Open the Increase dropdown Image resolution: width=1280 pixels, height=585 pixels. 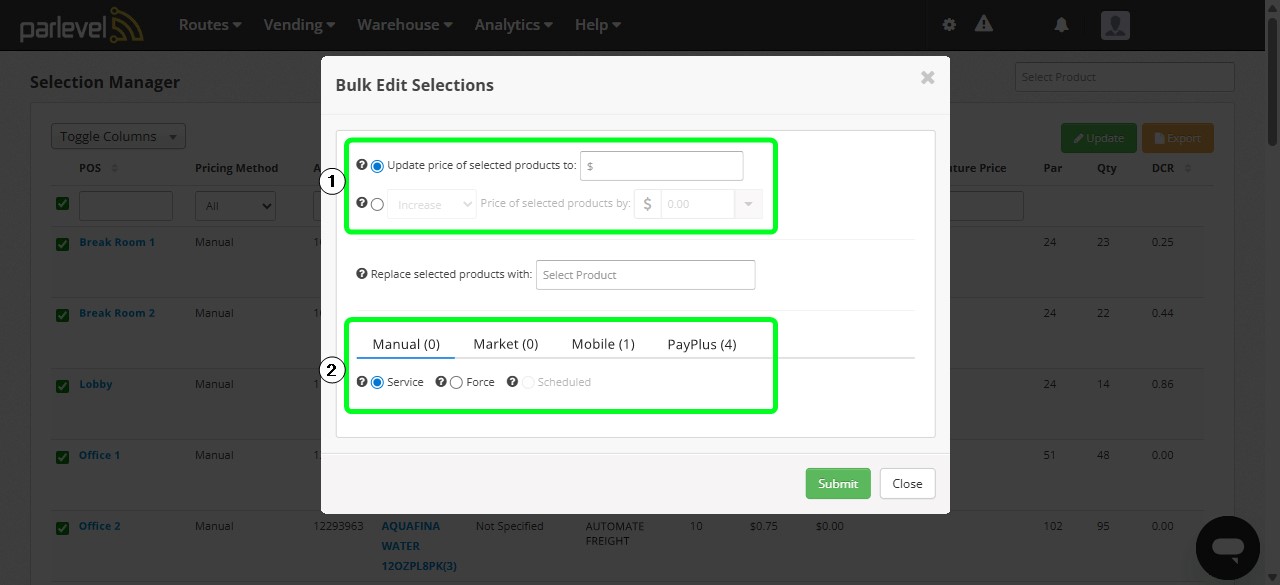pos(431,204)
